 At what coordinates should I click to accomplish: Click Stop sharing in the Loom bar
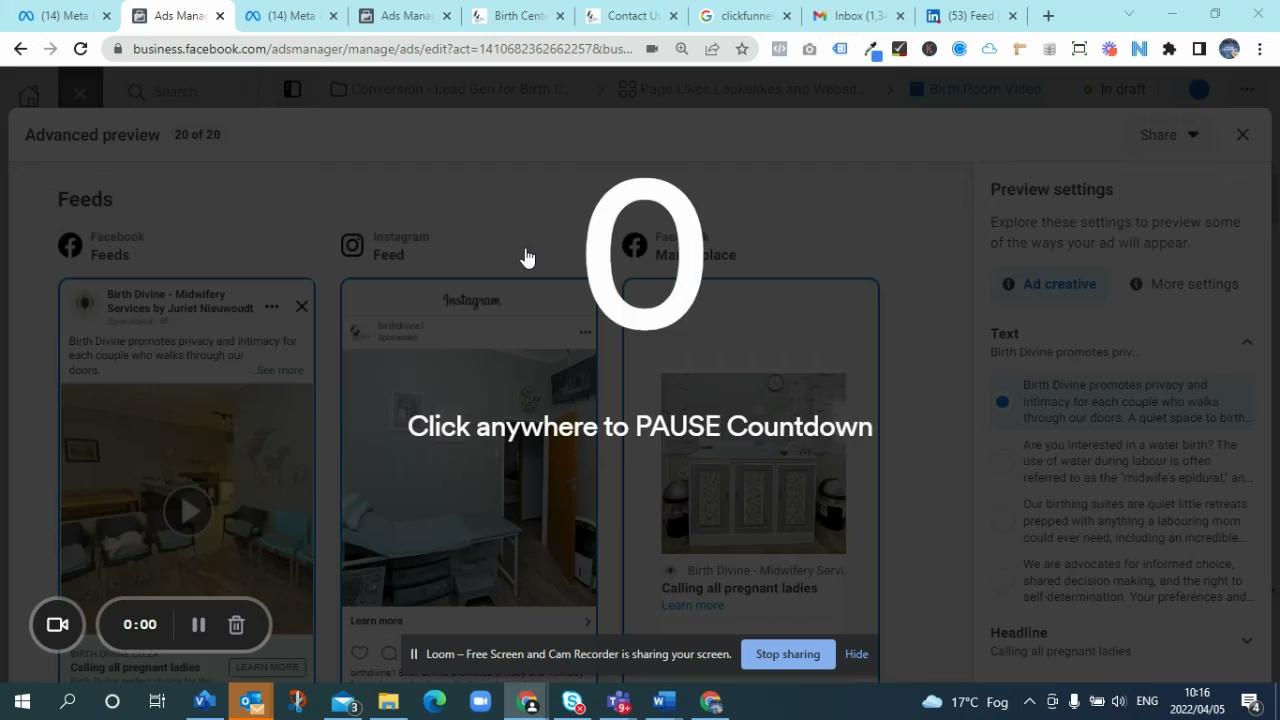click(x=788, y=654)
